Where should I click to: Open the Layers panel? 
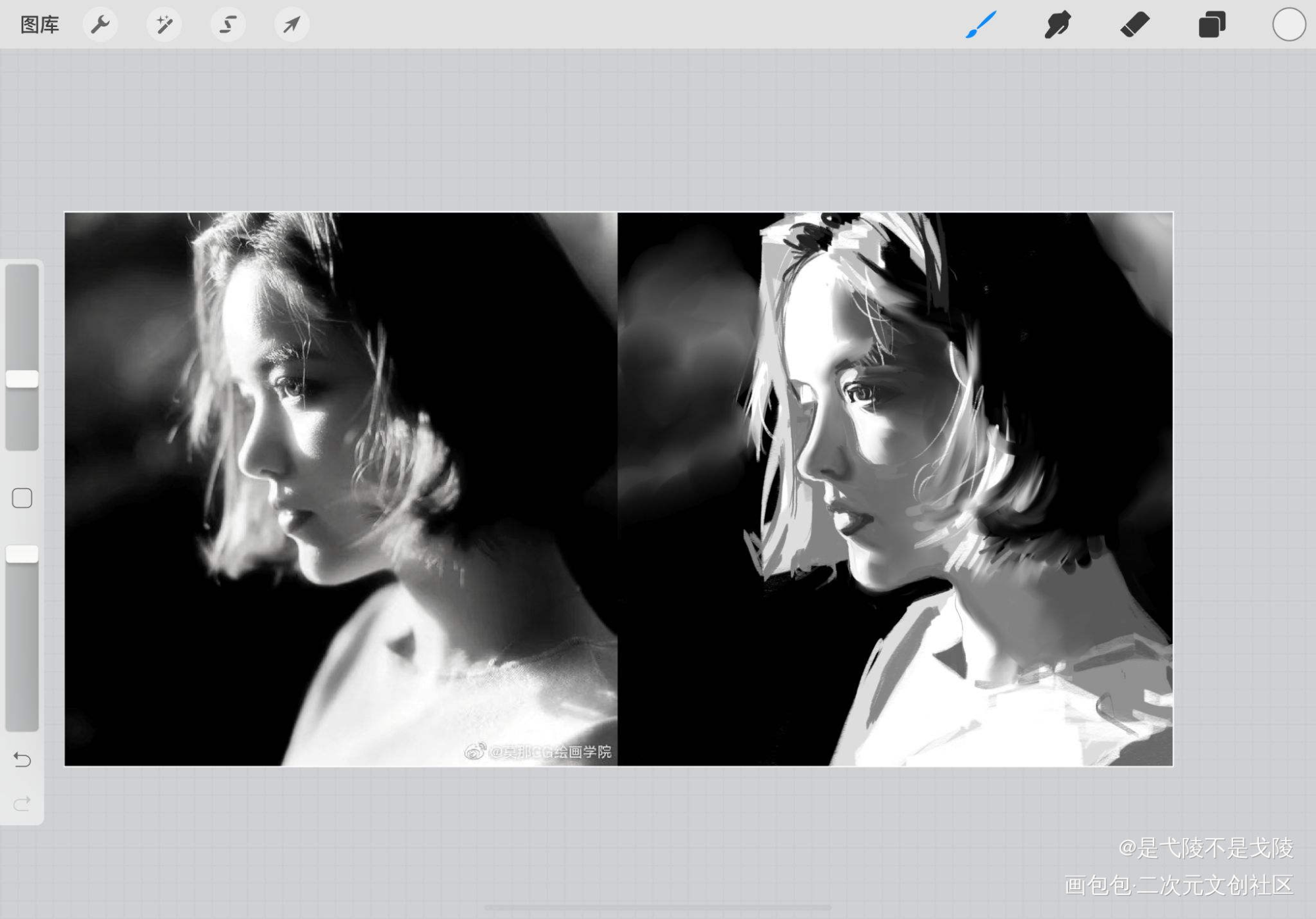[x=1211, y=25]
